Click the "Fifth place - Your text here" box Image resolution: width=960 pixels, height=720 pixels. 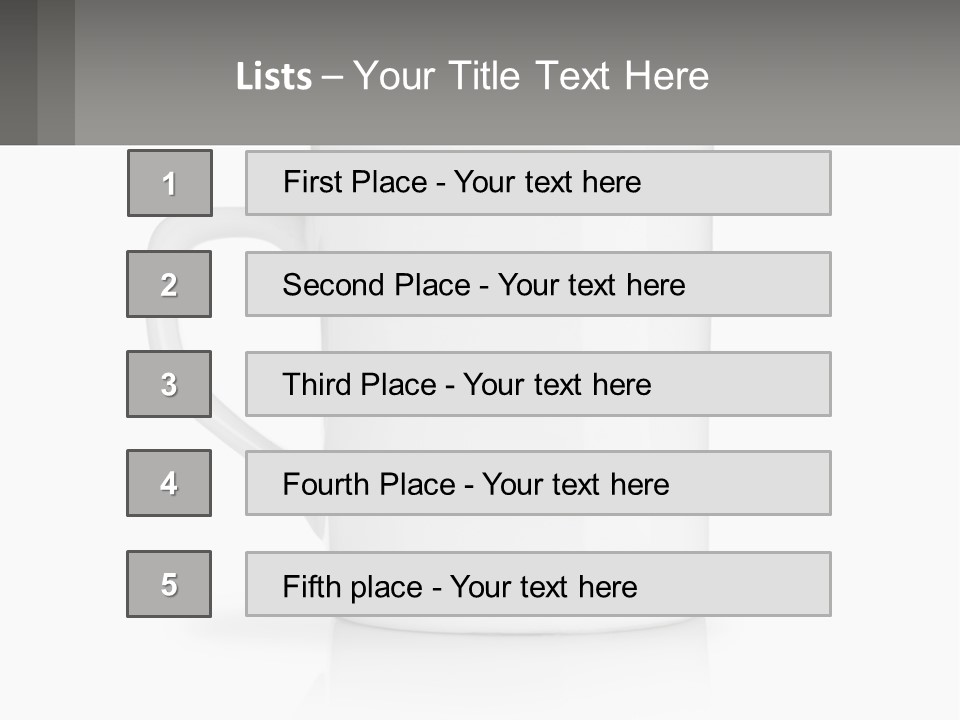[538, 584]
